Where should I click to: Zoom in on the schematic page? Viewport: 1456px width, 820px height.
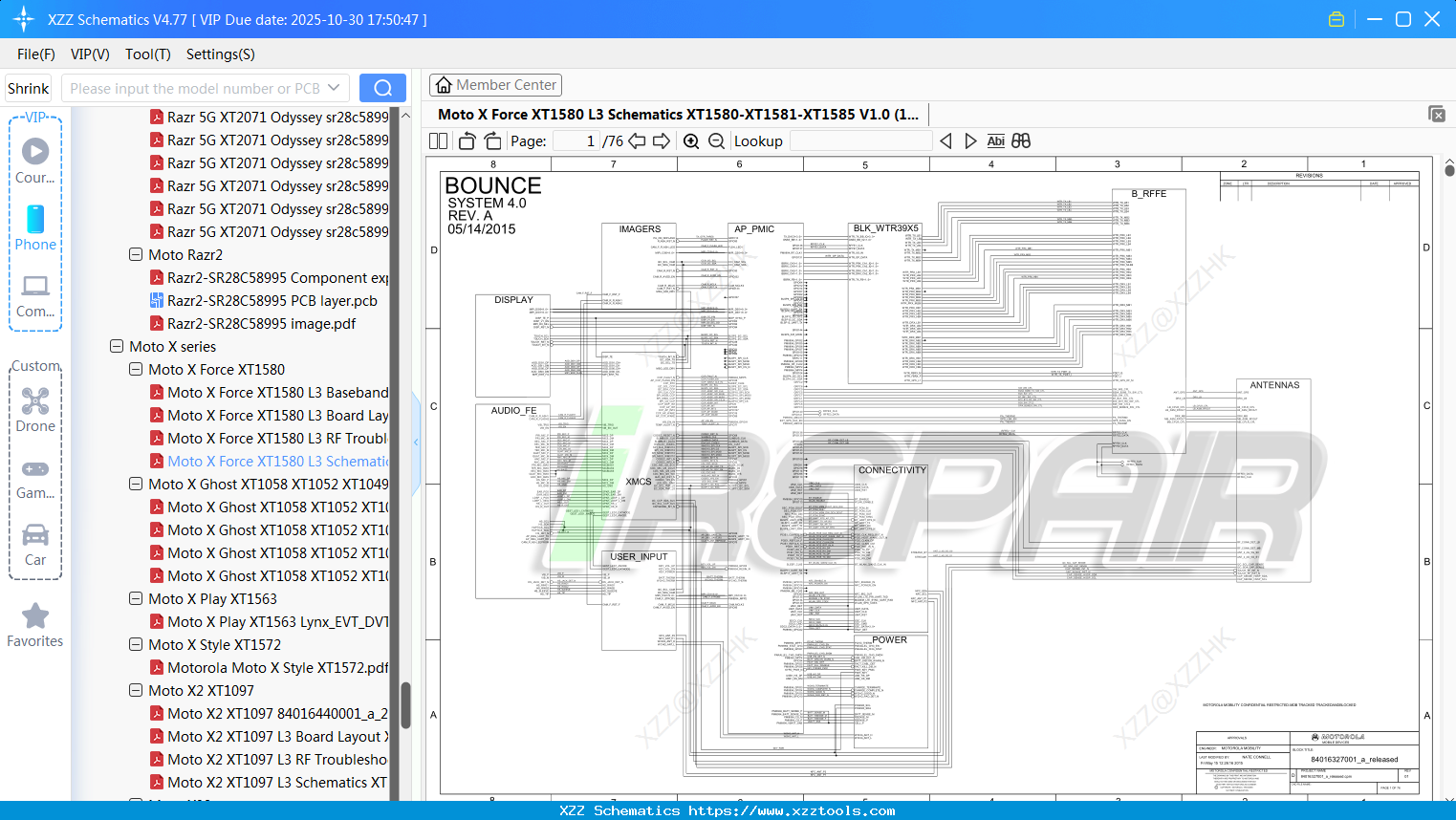[x=690, y=140]
